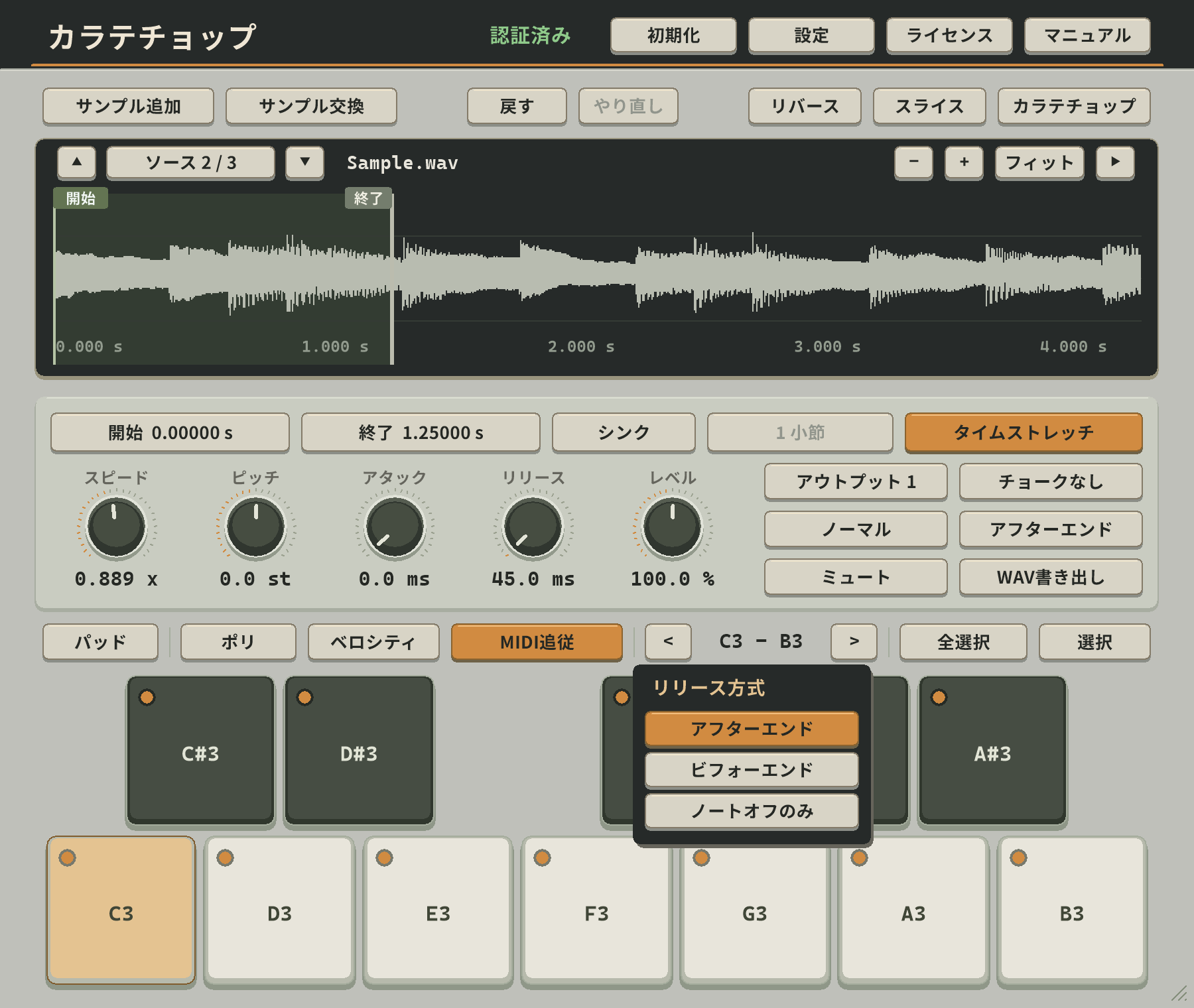Toggle the ミュート button
The width and height of the screenshot is (1194, 1008).
coord(856,577)
